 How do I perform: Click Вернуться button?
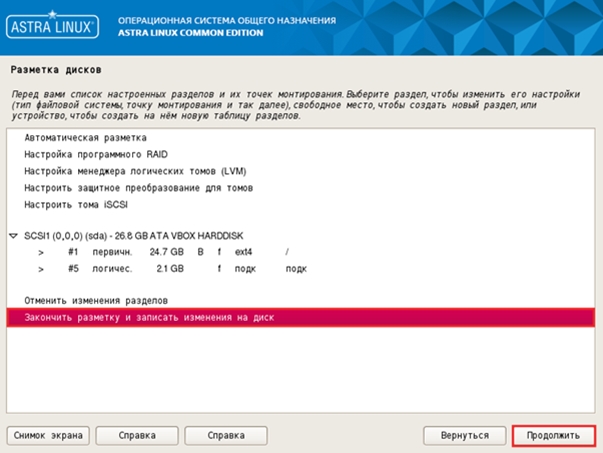tap(465, 435)
